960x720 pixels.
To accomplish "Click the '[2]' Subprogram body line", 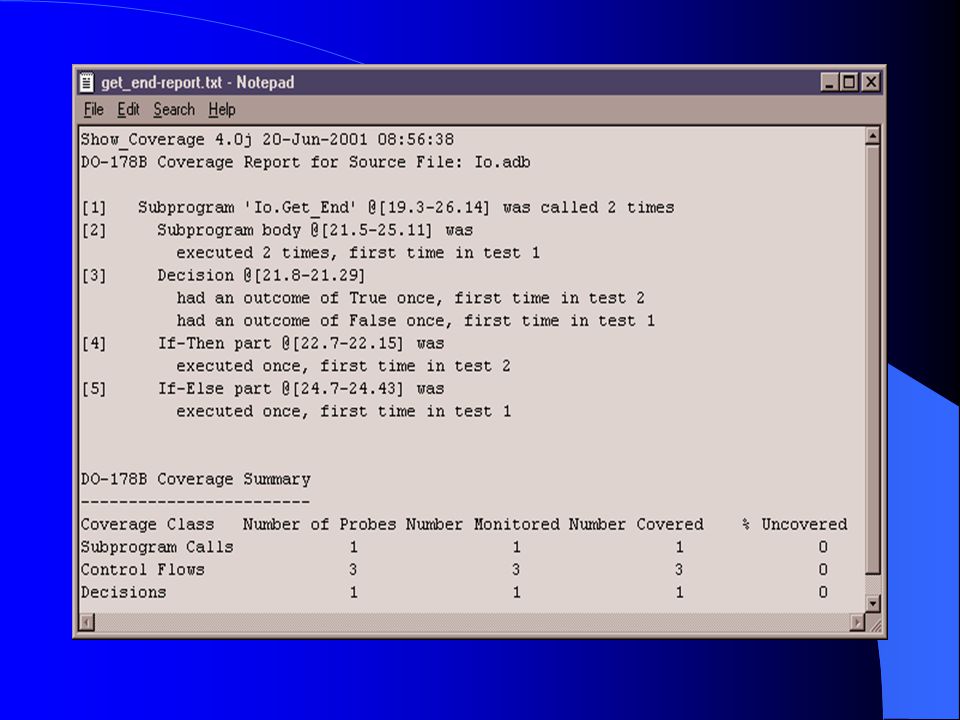I will (x=277, y=230).
